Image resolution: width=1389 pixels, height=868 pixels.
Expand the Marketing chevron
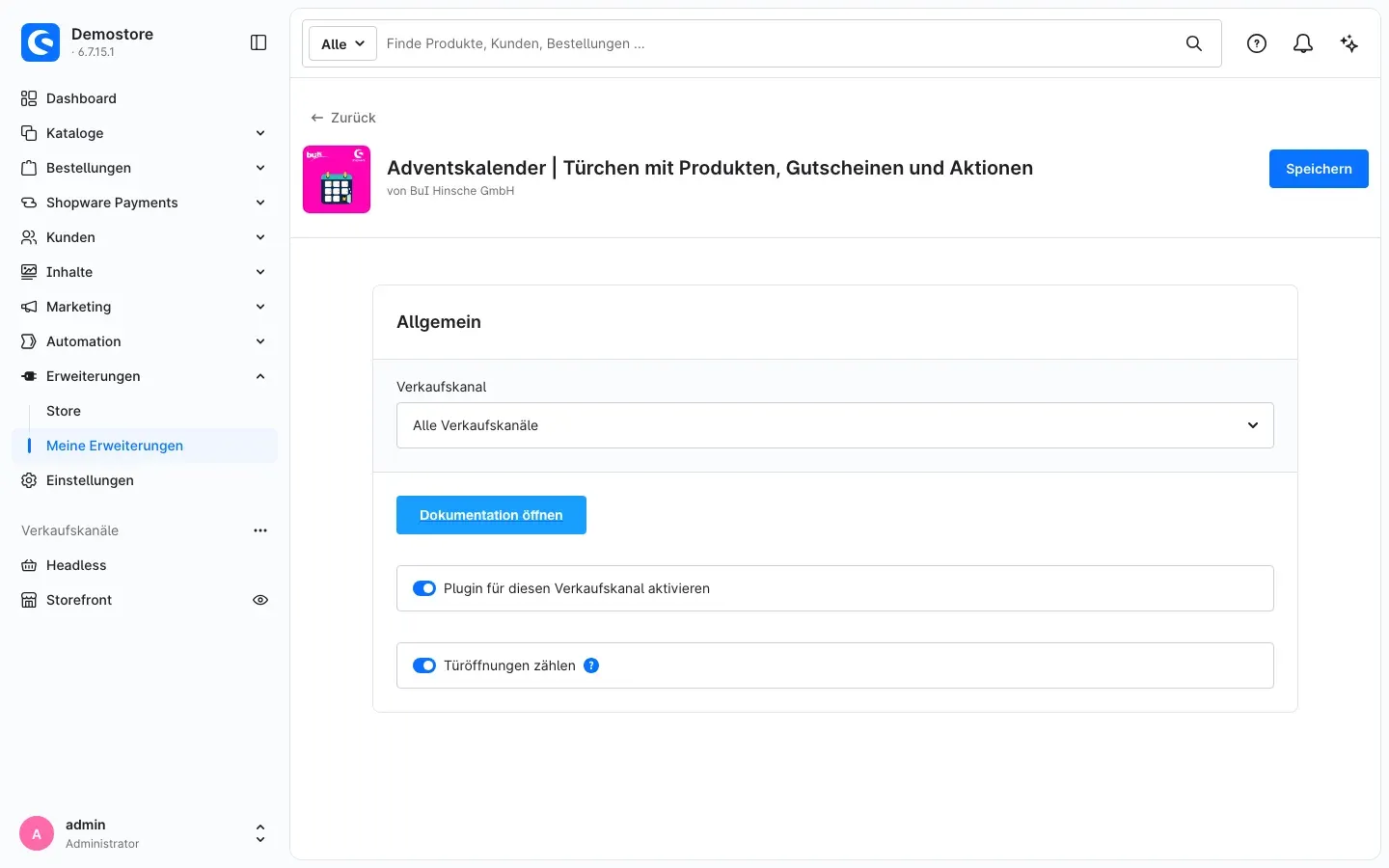(260, 307)
